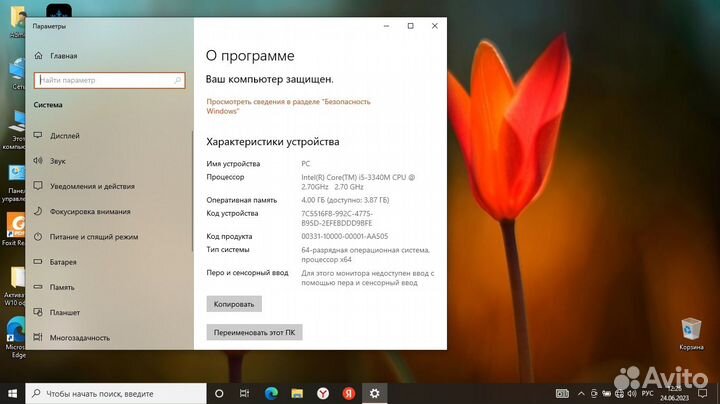This screenshot has height=404, width=720.
Task: Open the Батарея settings page
Action: pyautogui.click(x=63, y=262)
